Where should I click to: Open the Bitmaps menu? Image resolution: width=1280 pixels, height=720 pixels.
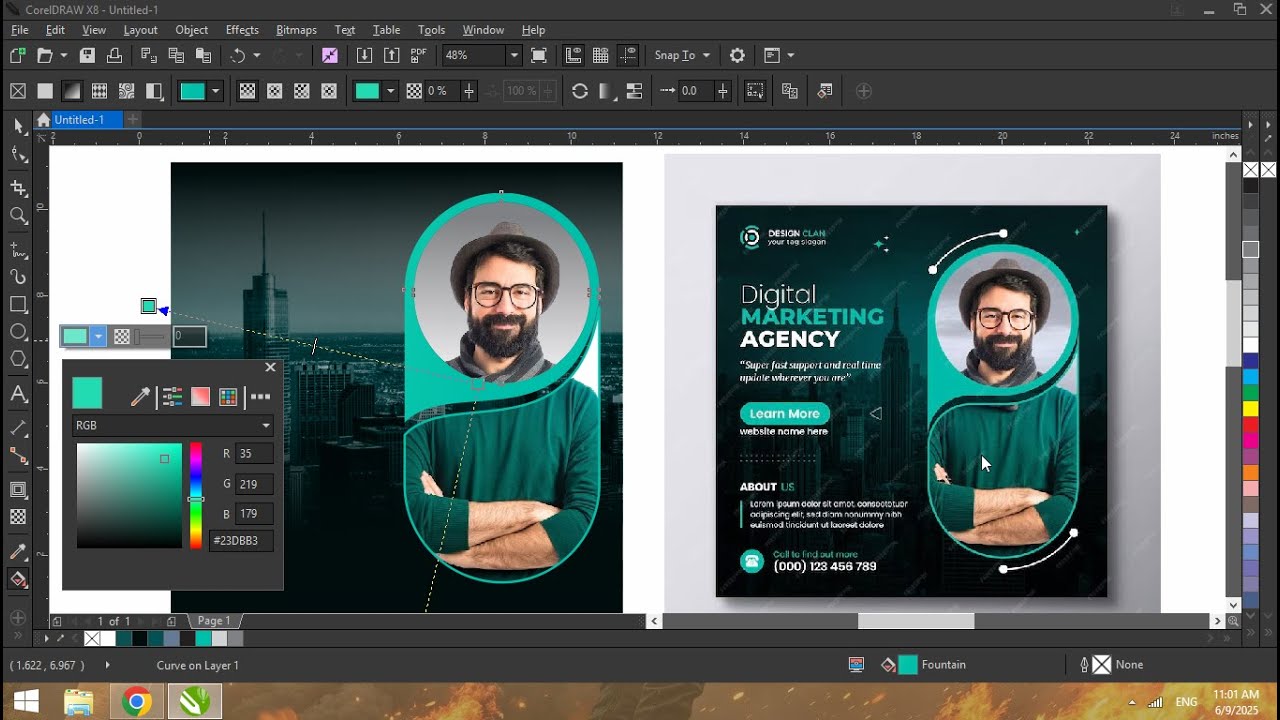click(296, 30)
